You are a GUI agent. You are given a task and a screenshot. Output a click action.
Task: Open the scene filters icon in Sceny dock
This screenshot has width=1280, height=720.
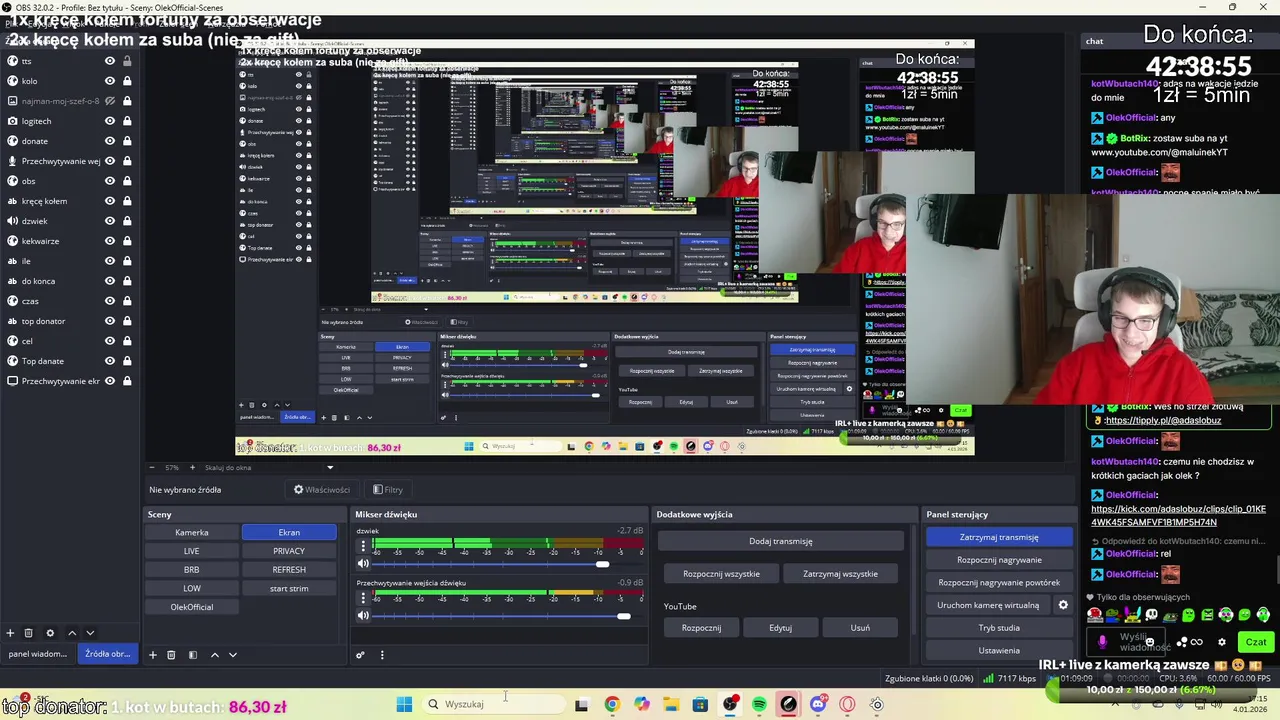point(192,655)
